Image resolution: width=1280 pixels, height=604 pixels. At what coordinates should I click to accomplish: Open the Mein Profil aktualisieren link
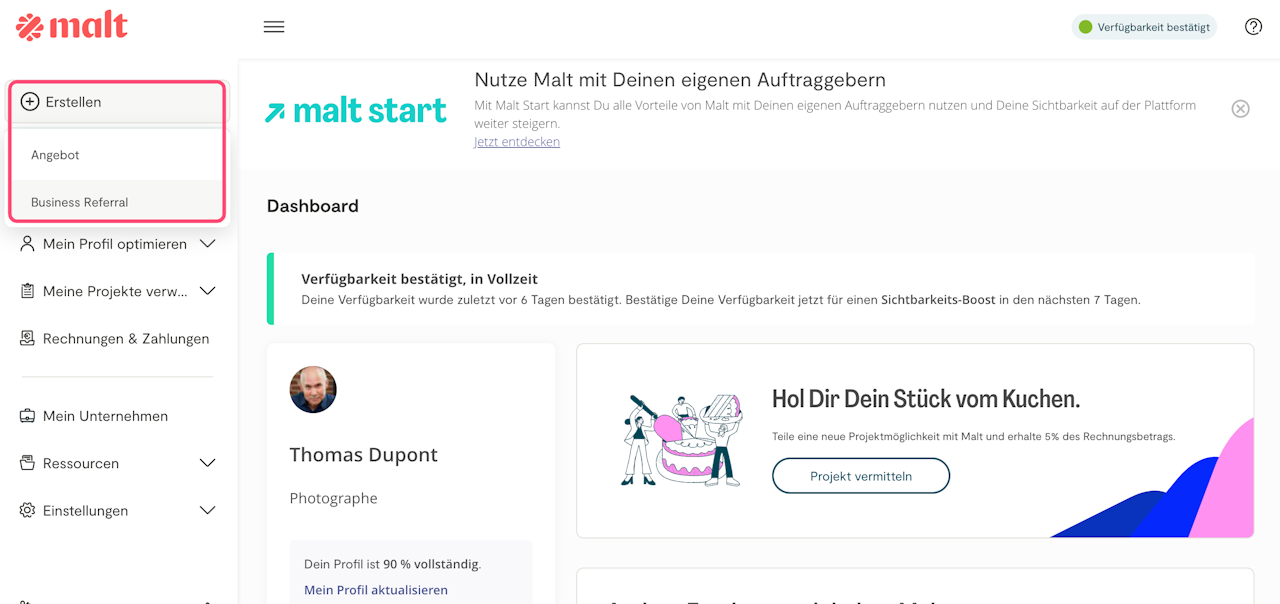click(x=376, y=590)
